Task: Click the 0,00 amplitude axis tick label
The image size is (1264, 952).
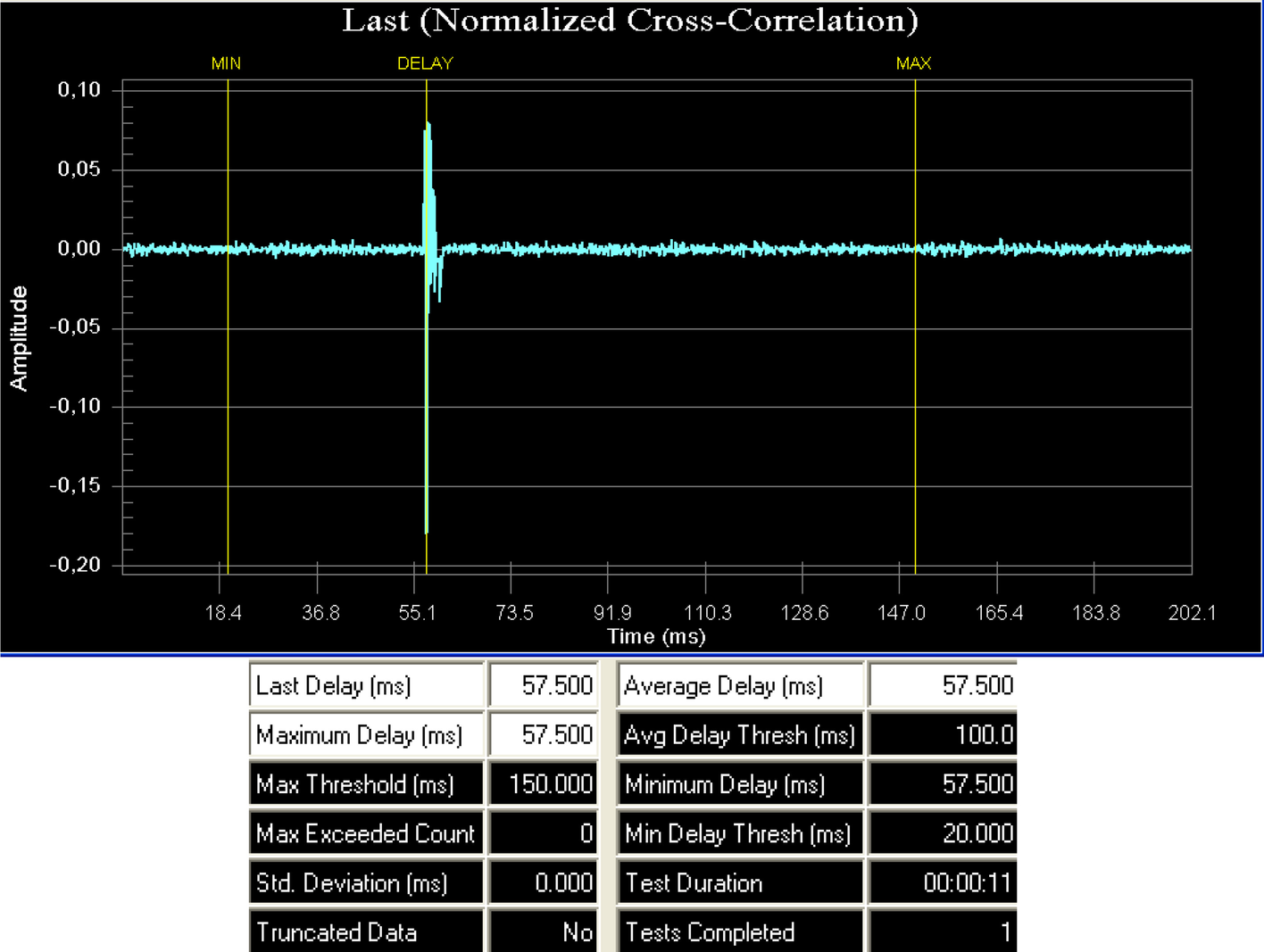Action: coord(79,248)
